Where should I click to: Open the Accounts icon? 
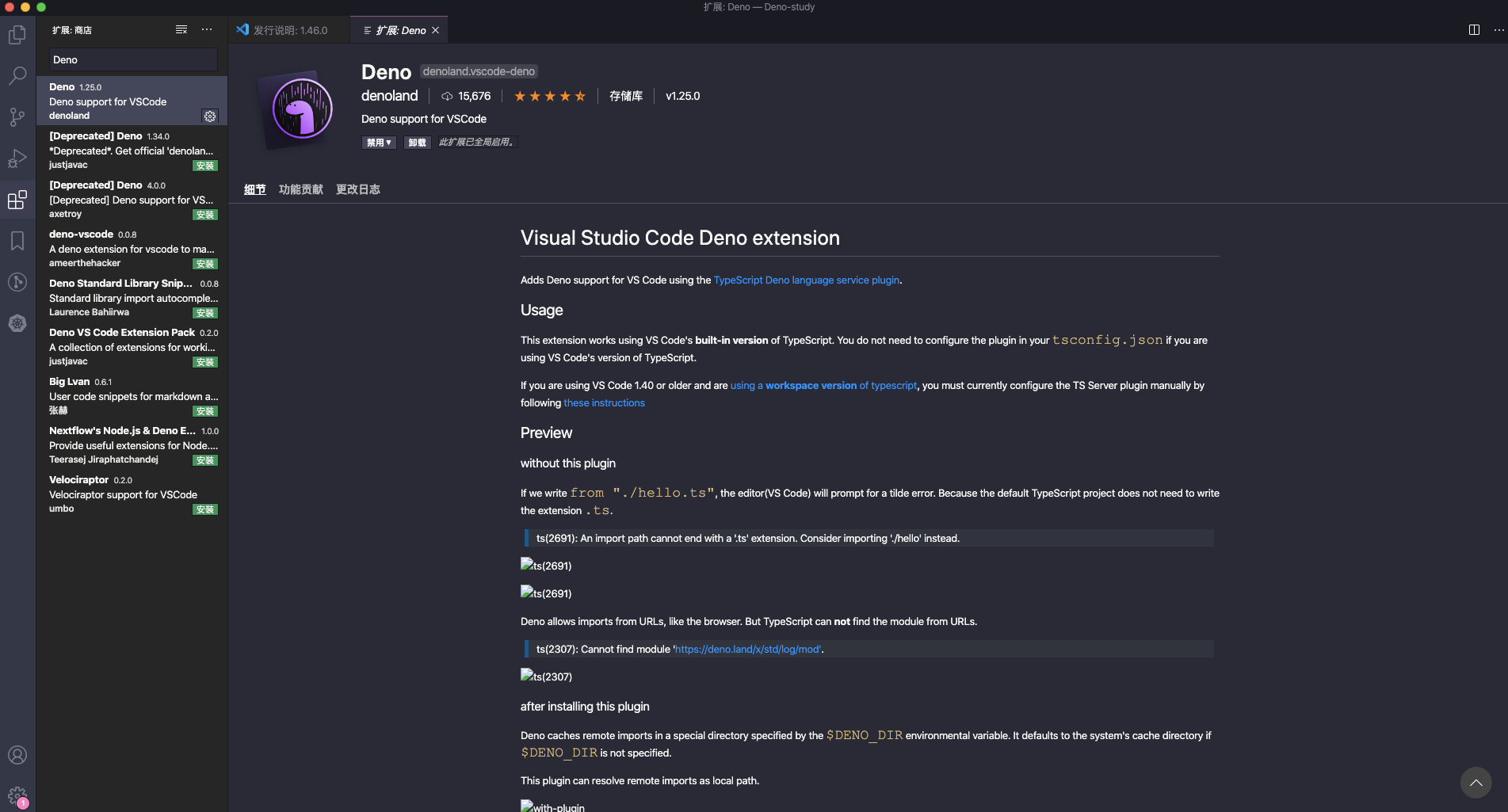[17, 755]
